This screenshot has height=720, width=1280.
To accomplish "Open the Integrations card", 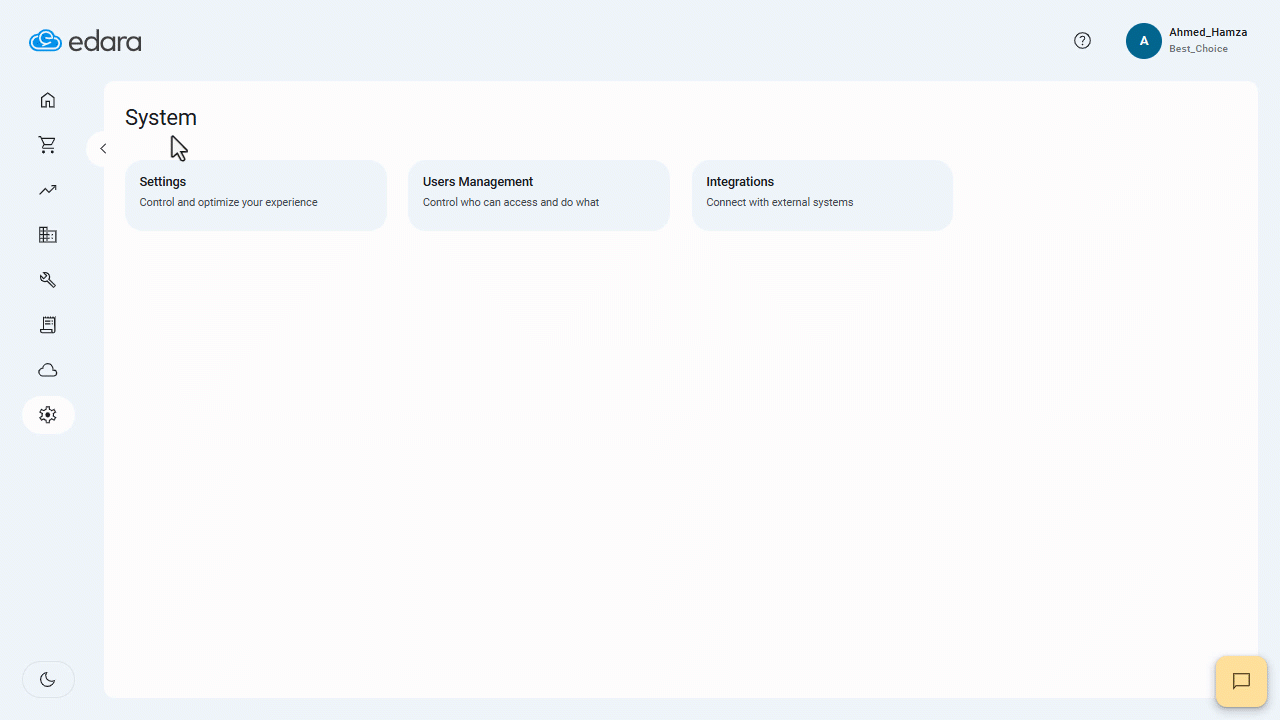I will (822, 195).
